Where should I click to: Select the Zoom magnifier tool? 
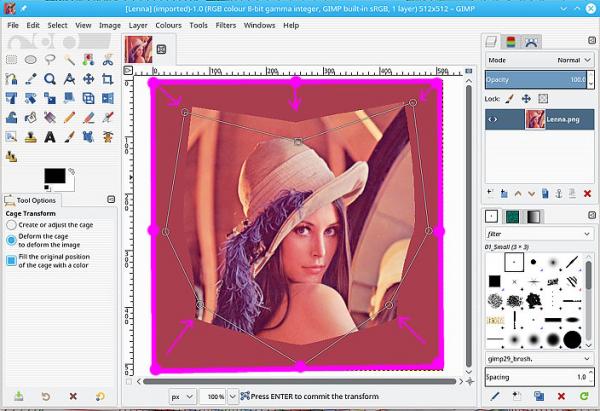click(x=50, y=79)
